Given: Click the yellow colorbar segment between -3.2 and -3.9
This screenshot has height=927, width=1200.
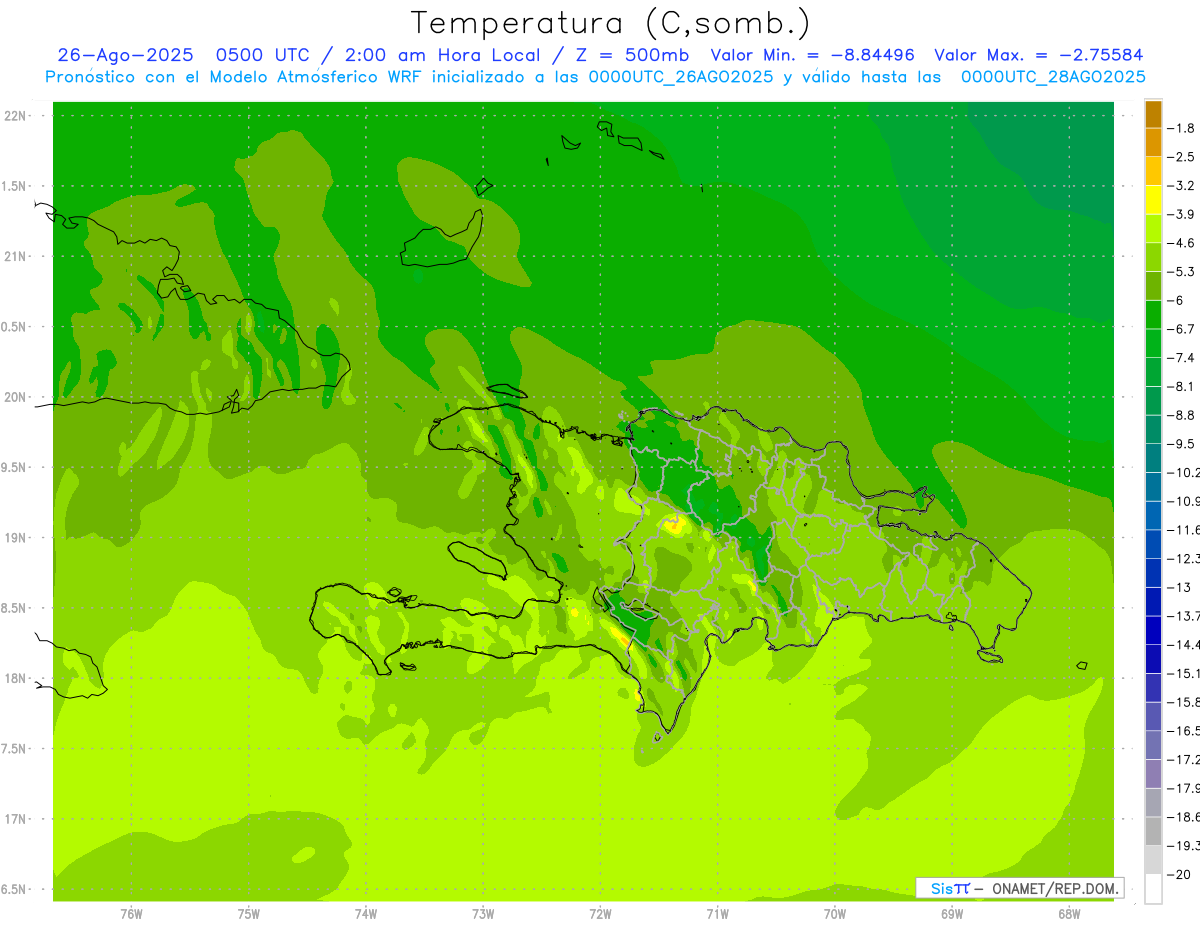Looking at the screenshot, I should click(1153, 201).
